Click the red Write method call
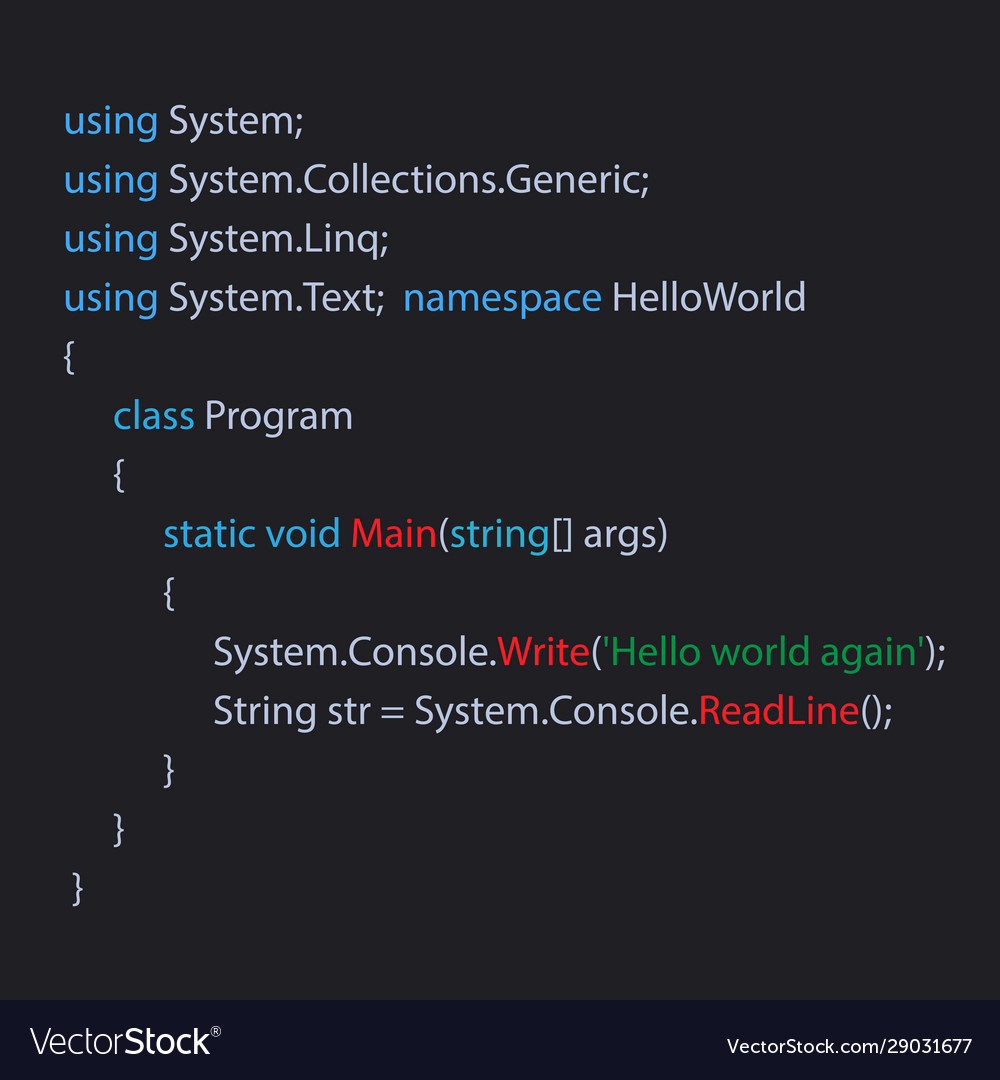 pos(543,652)
